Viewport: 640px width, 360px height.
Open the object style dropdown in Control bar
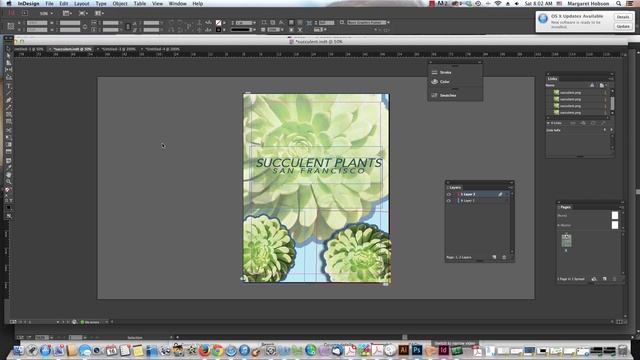[388, 22]
